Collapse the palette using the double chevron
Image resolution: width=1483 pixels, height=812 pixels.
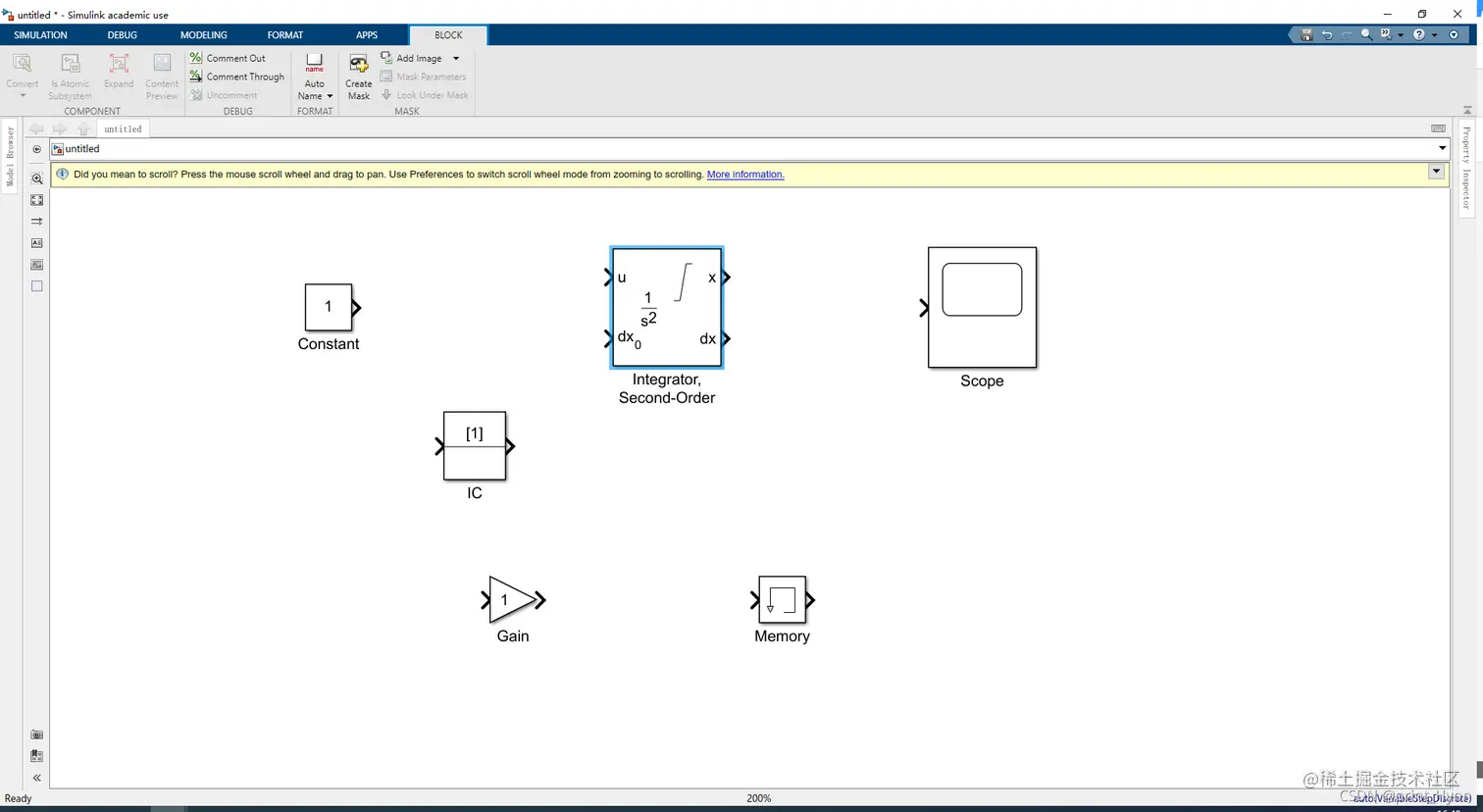[x=37, y=778]
